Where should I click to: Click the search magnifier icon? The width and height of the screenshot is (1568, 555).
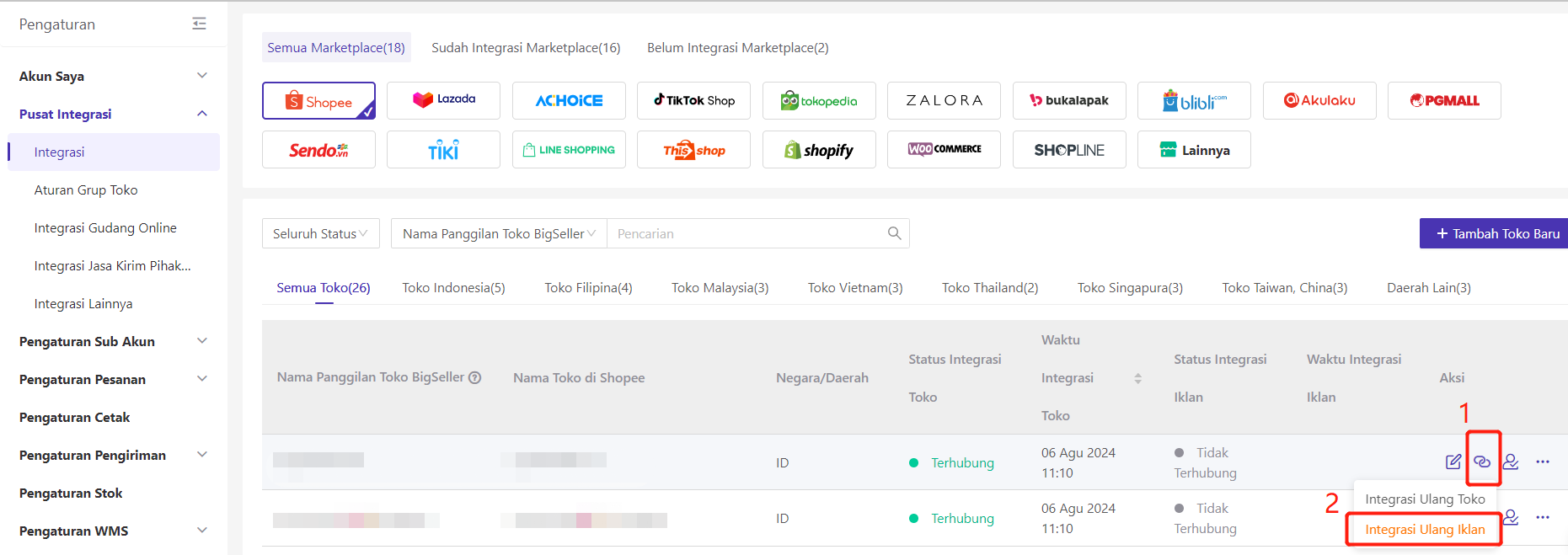pos(894,233)
